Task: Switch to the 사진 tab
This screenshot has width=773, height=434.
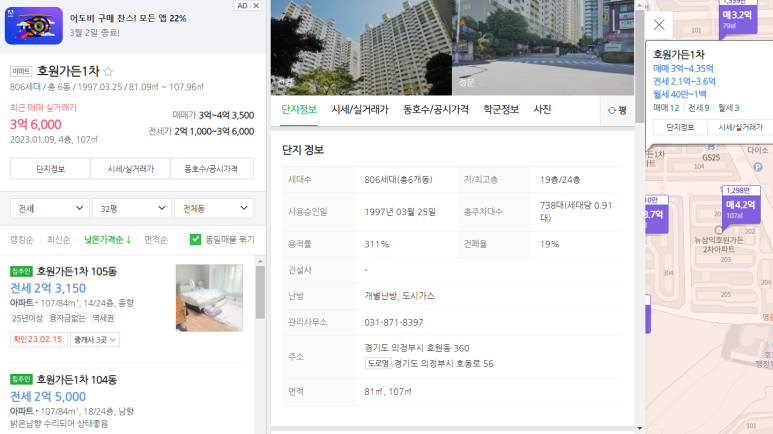Action: [x=542, y=109]
